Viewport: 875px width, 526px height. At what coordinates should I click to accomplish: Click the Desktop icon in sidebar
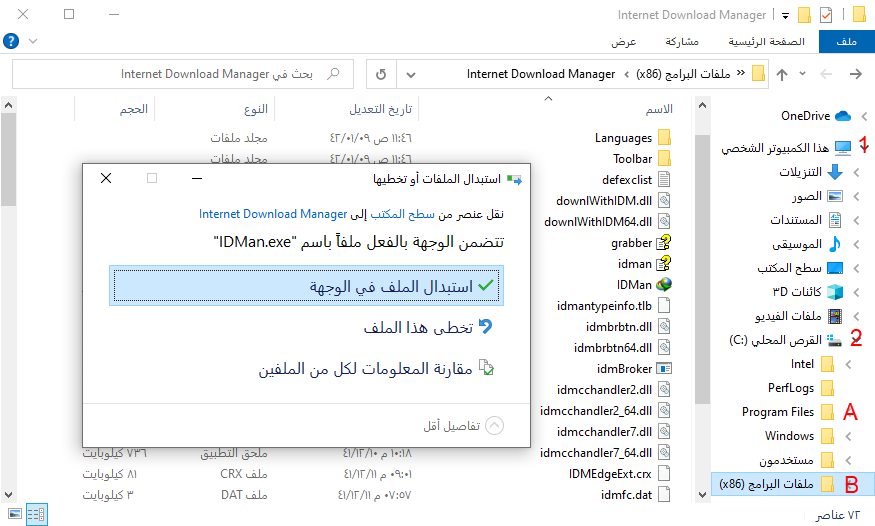point(835,268)
